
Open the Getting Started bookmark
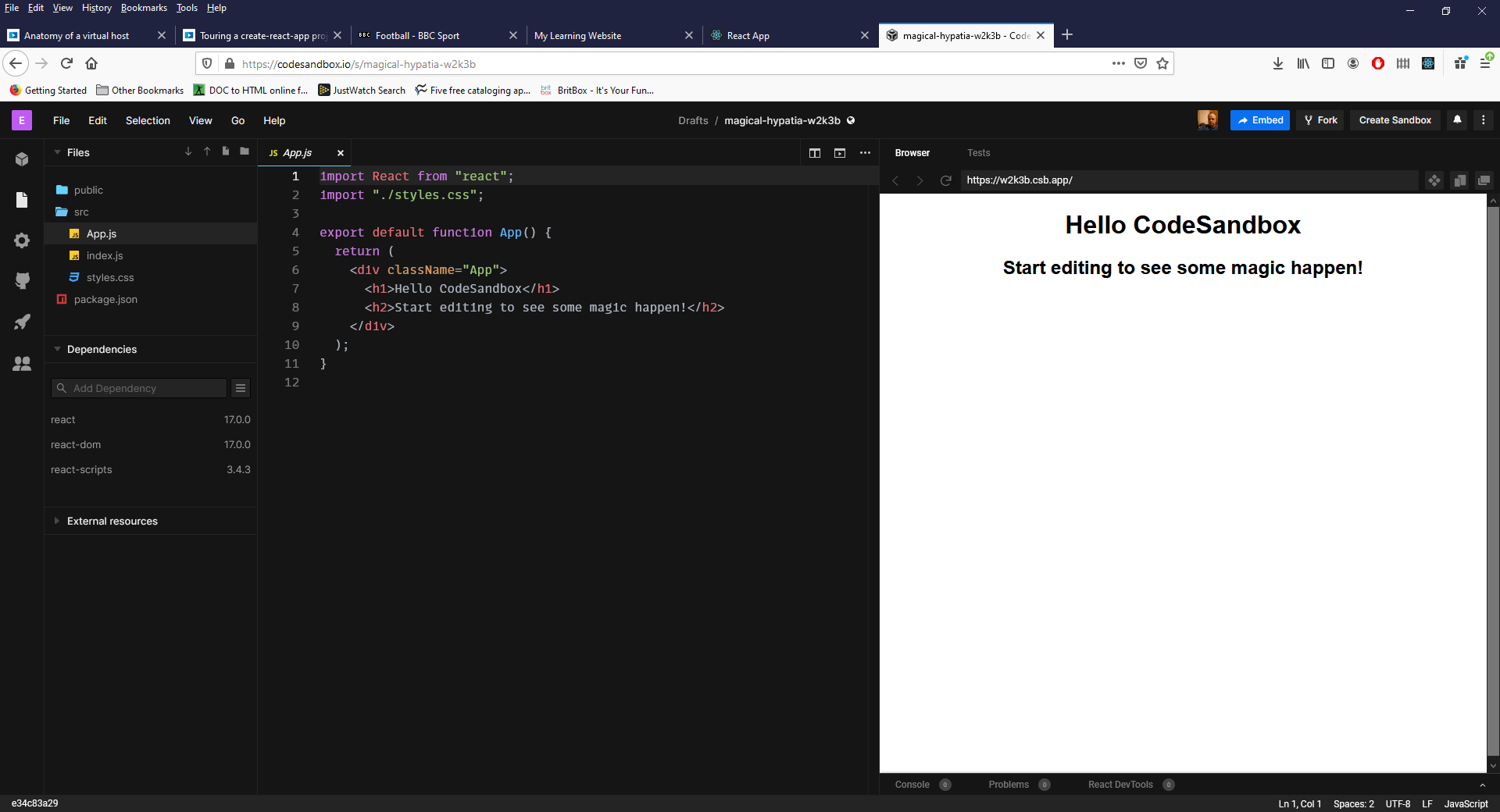click(48, 91)
